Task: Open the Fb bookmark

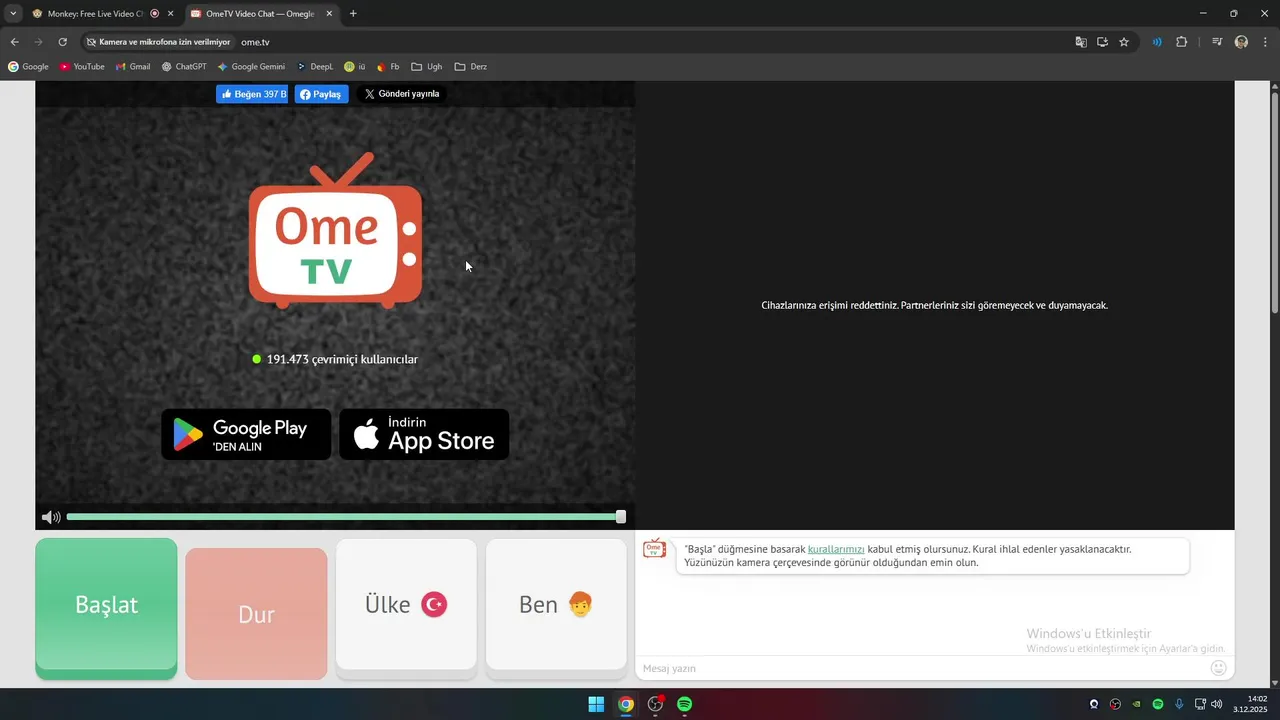Action: point(388,67)
